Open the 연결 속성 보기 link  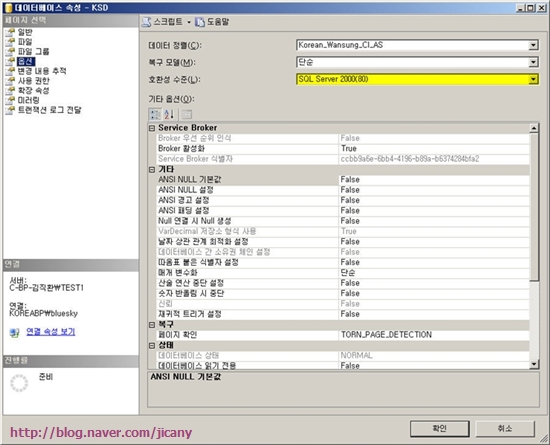51,332
